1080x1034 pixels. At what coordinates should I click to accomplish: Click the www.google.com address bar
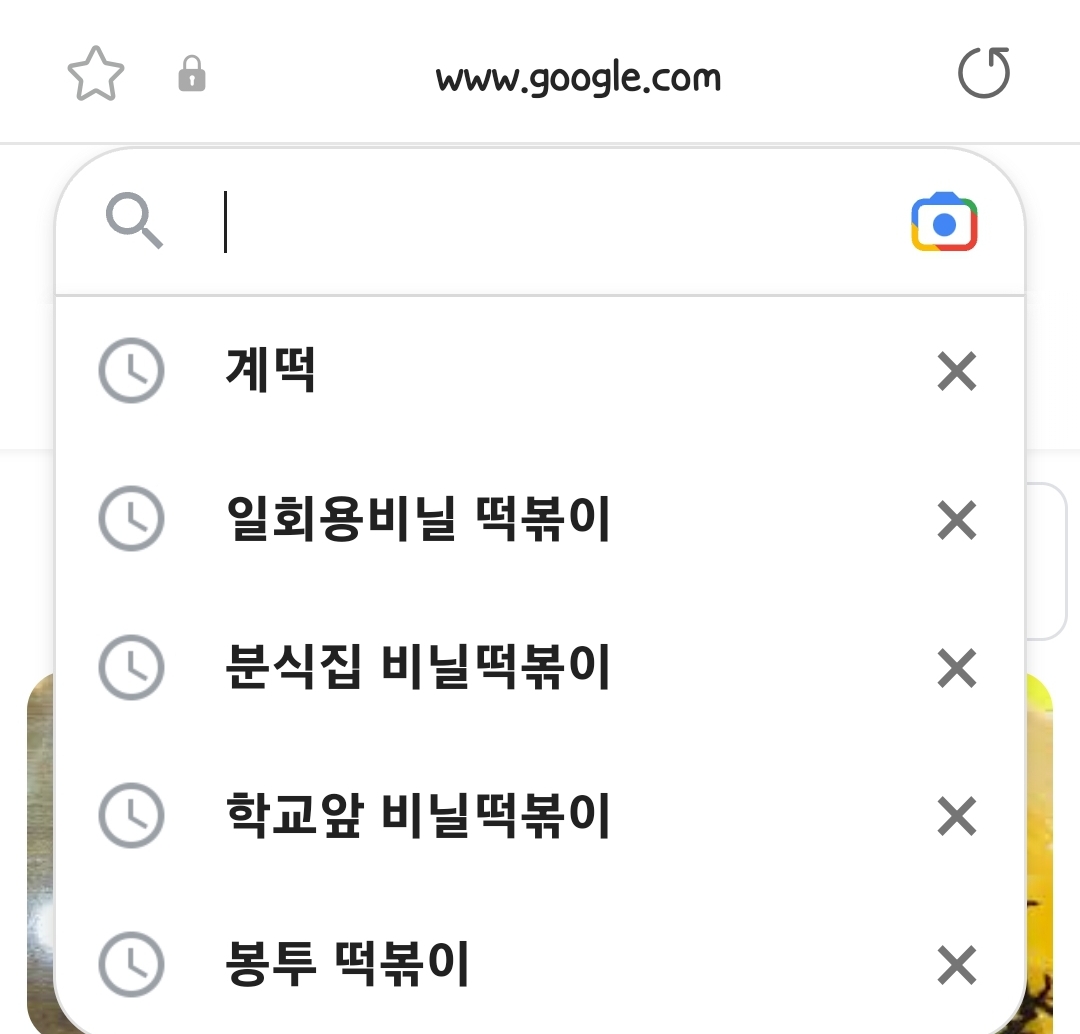tap(578, 77)
